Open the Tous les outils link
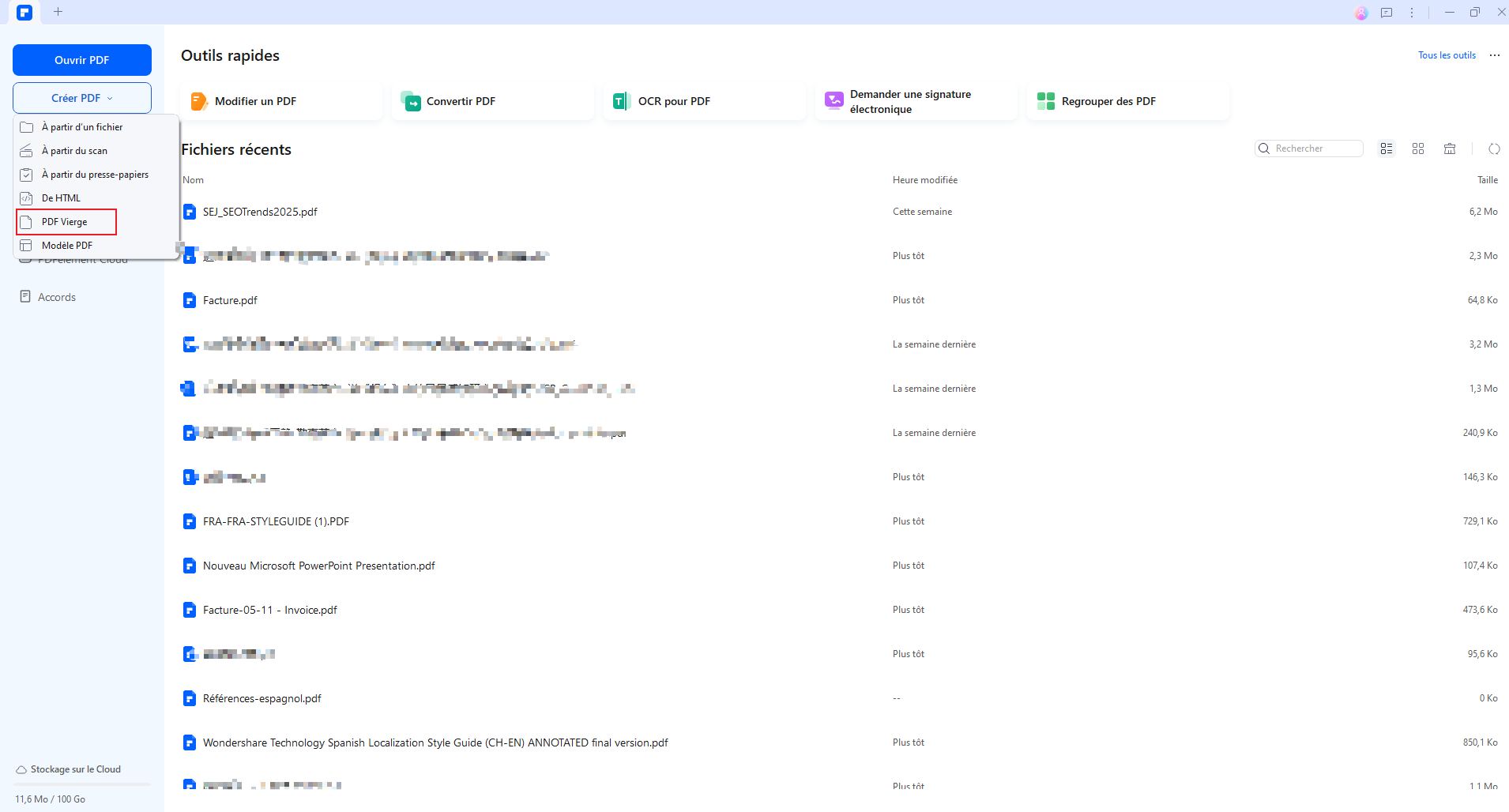1509x812 pixels. coord(1447,55)
